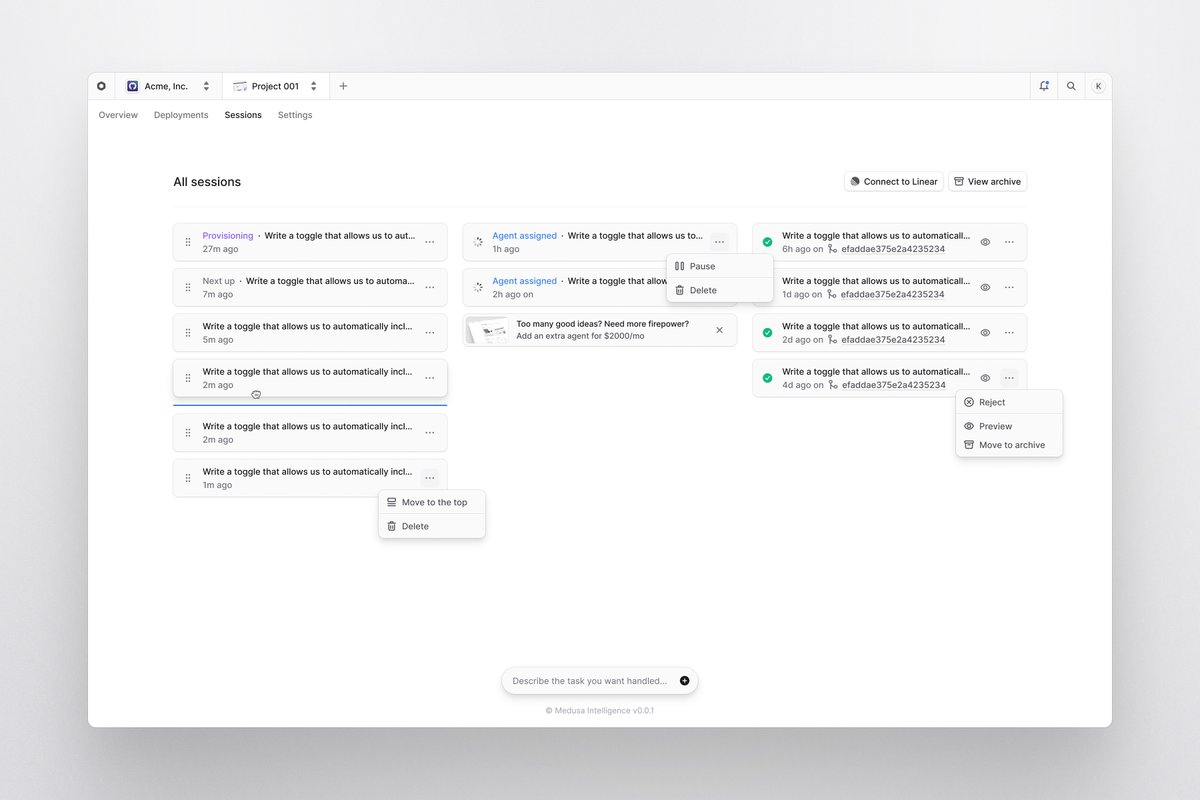Click the ellipsis on the 4d ago session
The image size is (1200, 800).
1009,378
